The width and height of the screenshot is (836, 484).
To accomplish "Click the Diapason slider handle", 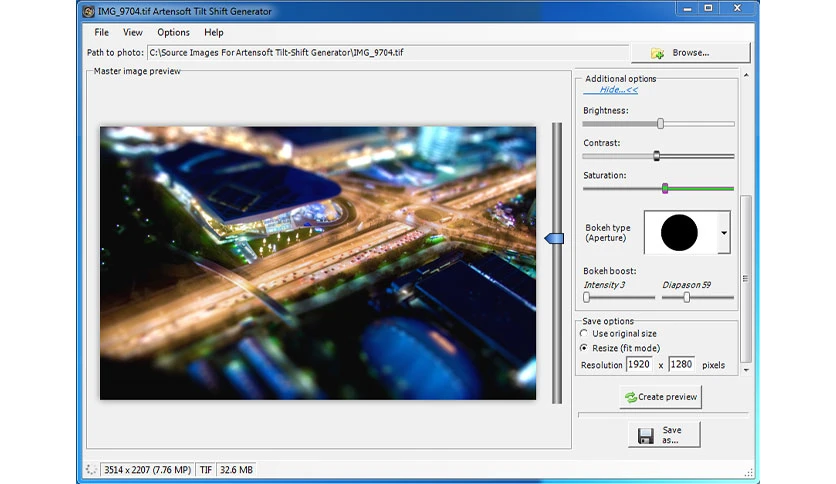I will click(x=687, y=297).
